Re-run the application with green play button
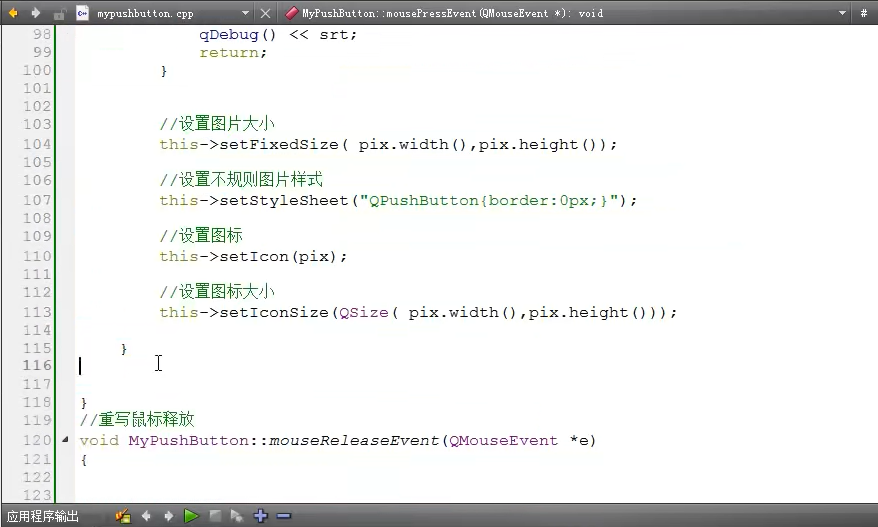The height and width of the screenshot is (527, 878). (191, 516)
